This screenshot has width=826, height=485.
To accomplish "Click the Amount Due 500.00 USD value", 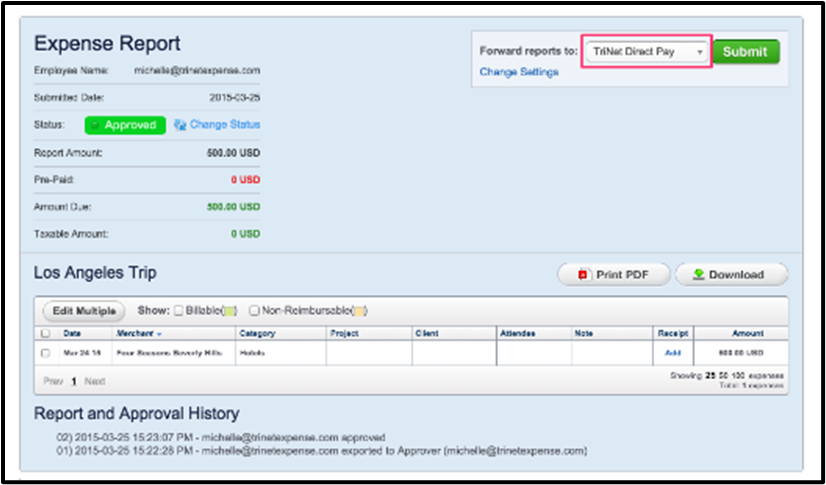I will [x=233, y=207].
